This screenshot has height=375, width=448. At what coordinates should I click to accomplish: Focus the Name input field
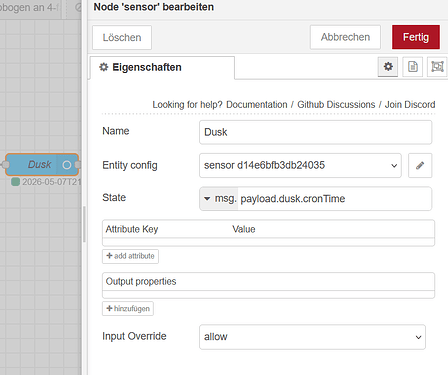[x=315, y=132]
